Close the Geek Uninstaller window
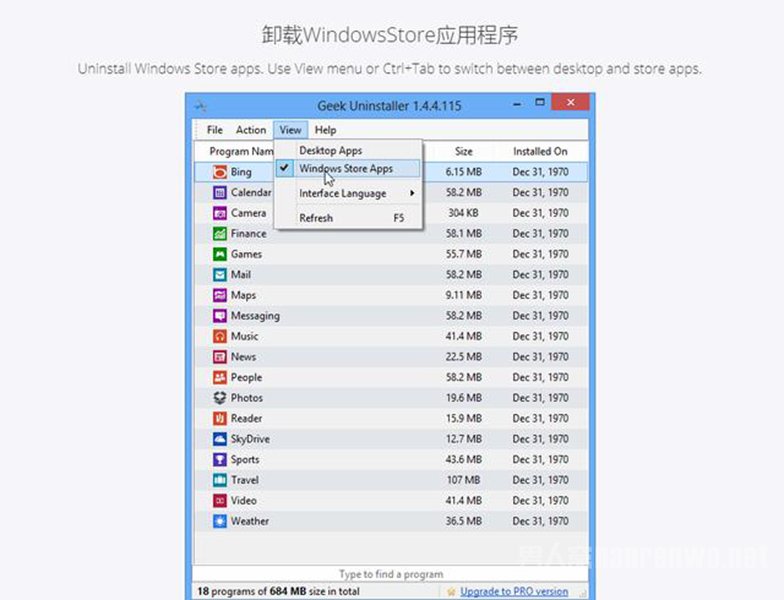 pos(570,102)
